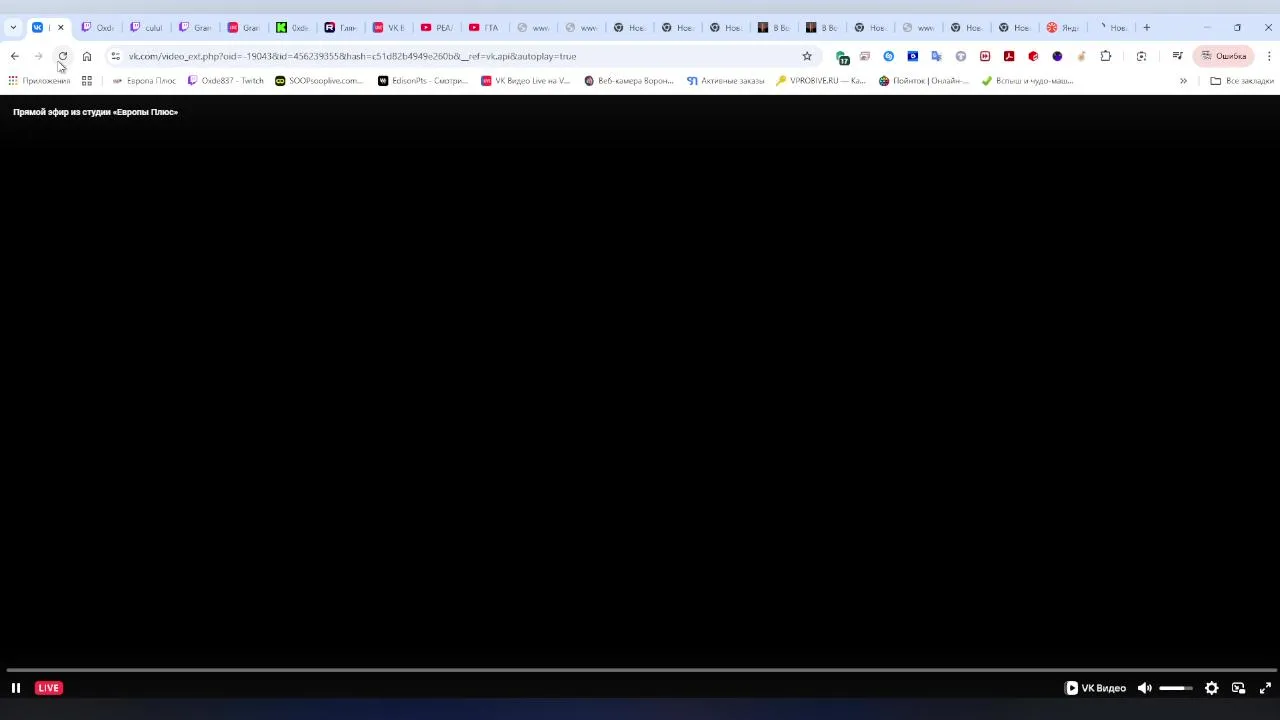Screen dimensions: 1280x720
Task: Open the Chrome three-dot menu
Action: tap(1268, 56)
